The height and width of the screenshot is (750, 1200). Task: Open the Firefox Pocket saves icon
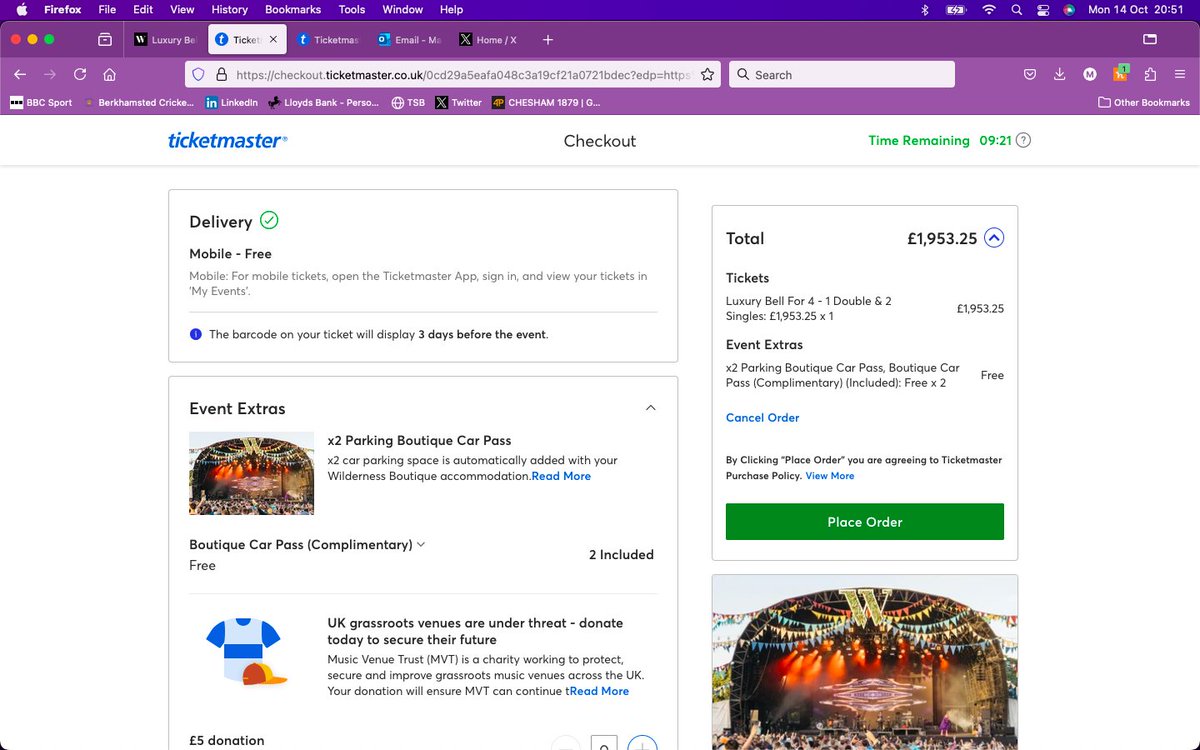1031,74
